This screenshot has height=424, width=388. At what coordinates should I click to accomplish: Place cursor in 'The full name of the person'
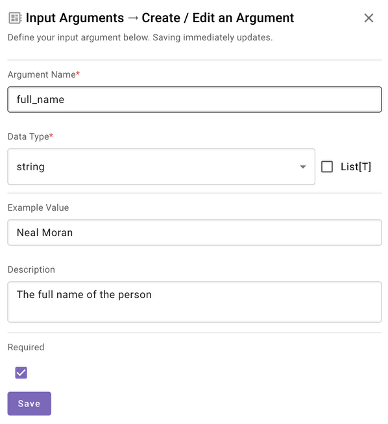coord(84,294)
